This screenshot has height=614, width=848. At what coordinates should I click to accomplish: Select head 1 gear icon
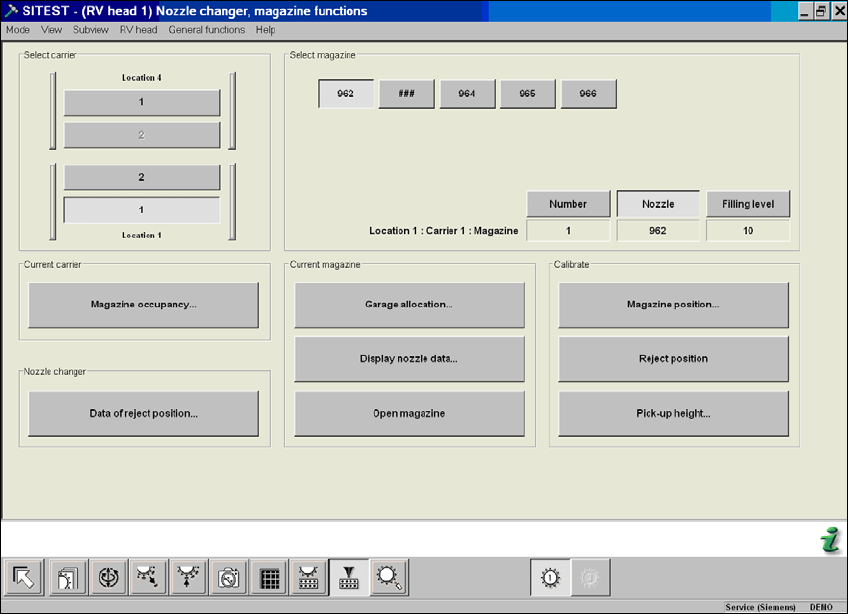point(550,578)
